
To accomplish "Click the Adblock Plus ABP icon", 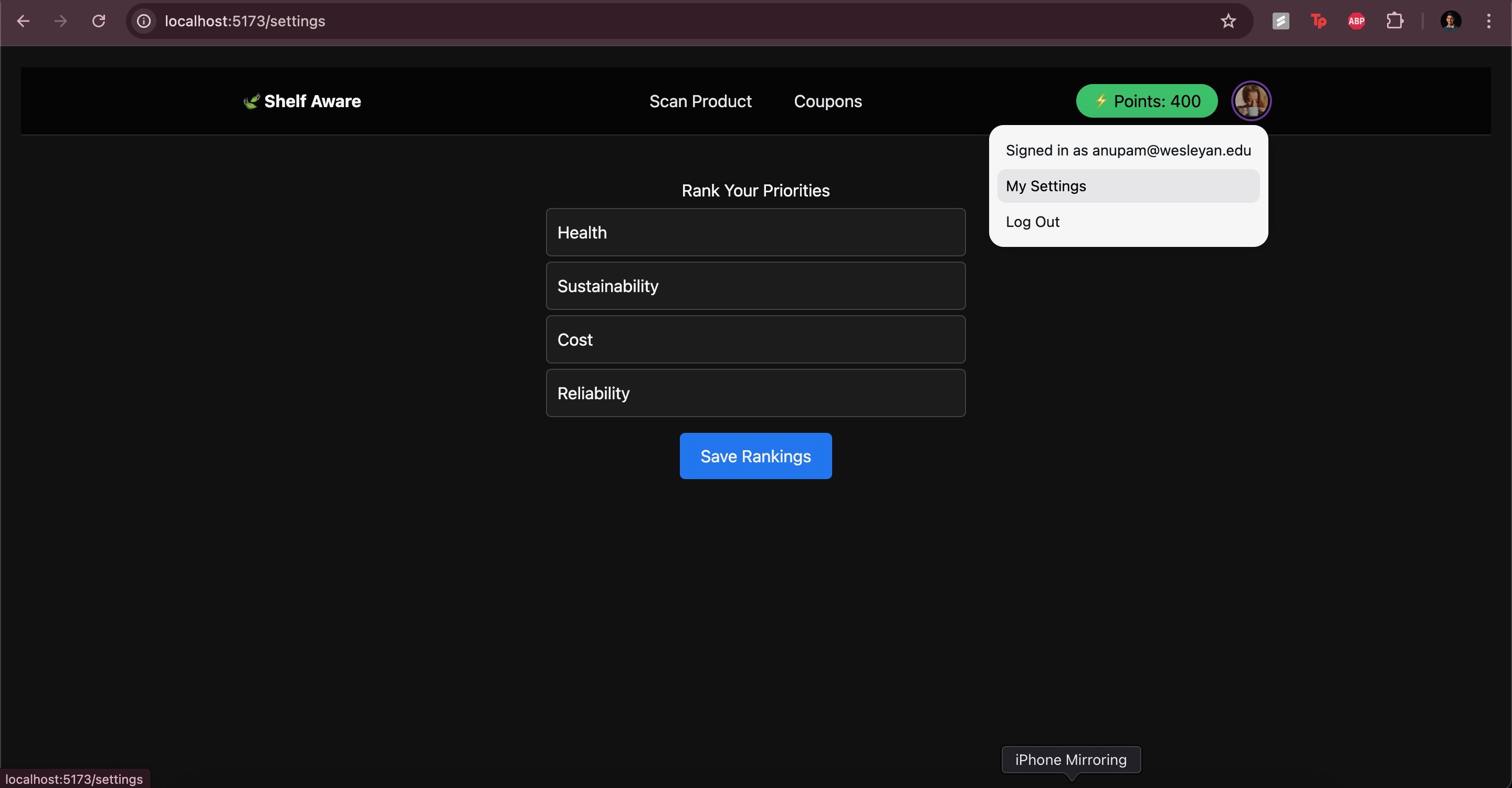I will coord(1356,21).
